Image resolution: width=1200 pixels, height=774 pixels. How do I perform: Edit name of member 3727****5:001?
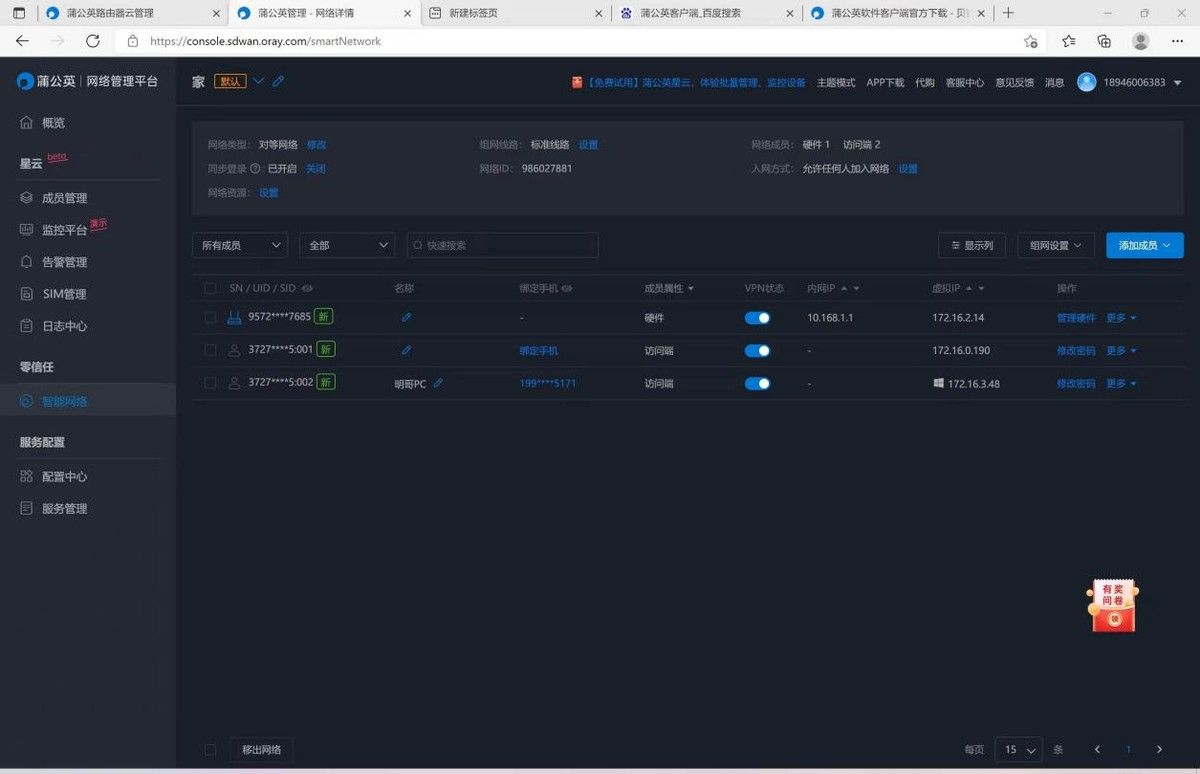(x=406, y=350)
